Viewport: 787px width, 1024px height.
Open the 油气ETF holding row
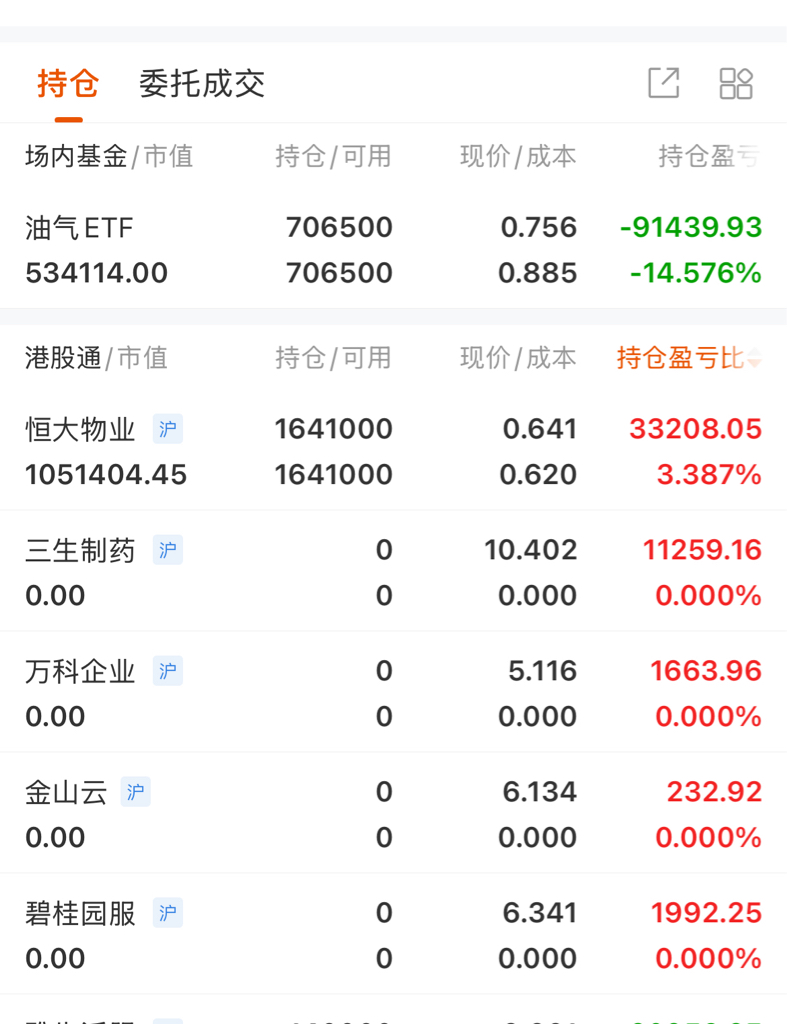pos(393,249)
